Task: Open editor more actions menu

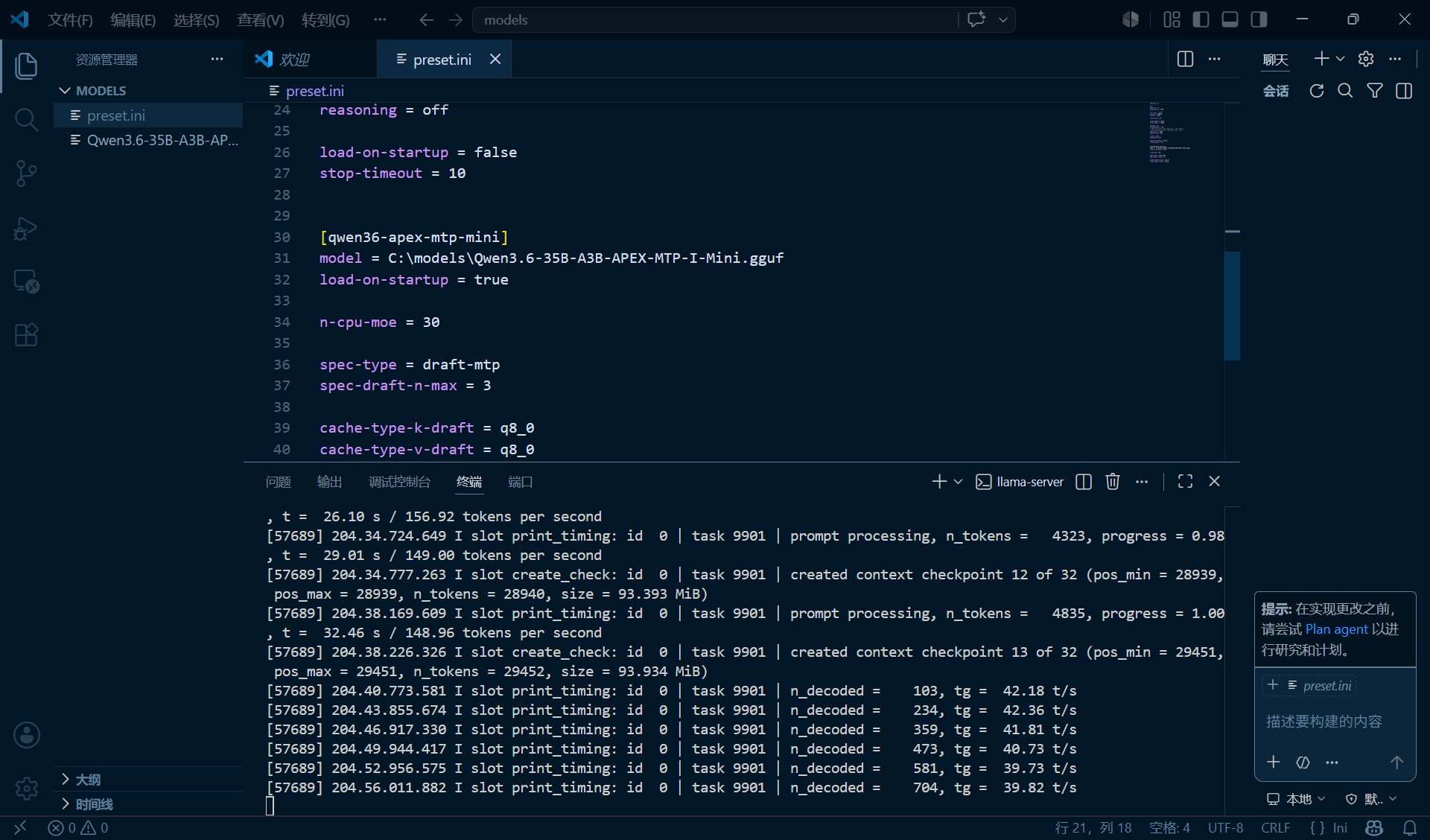Action: 1214,59
